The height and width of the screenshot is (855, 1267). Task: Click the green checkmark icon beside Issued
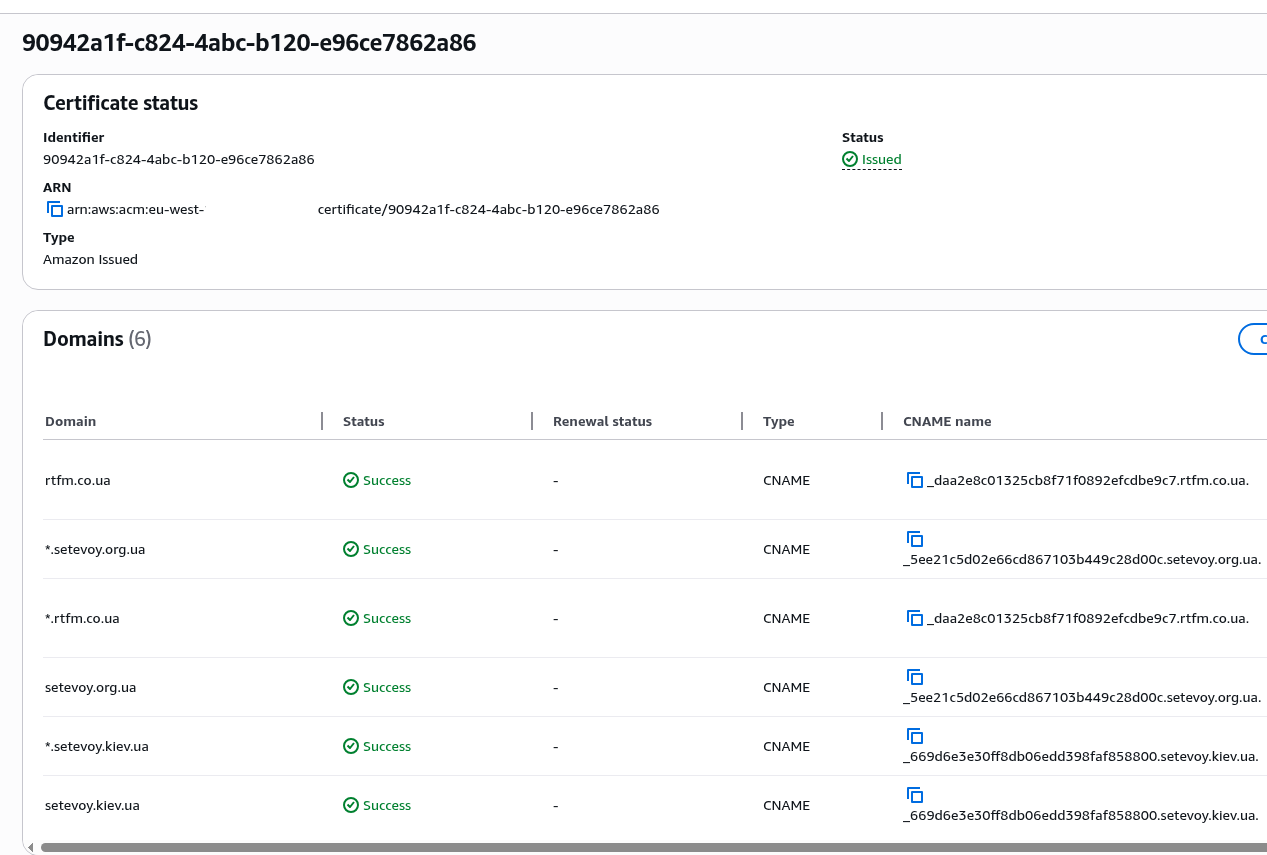click(x=850, y=159)
